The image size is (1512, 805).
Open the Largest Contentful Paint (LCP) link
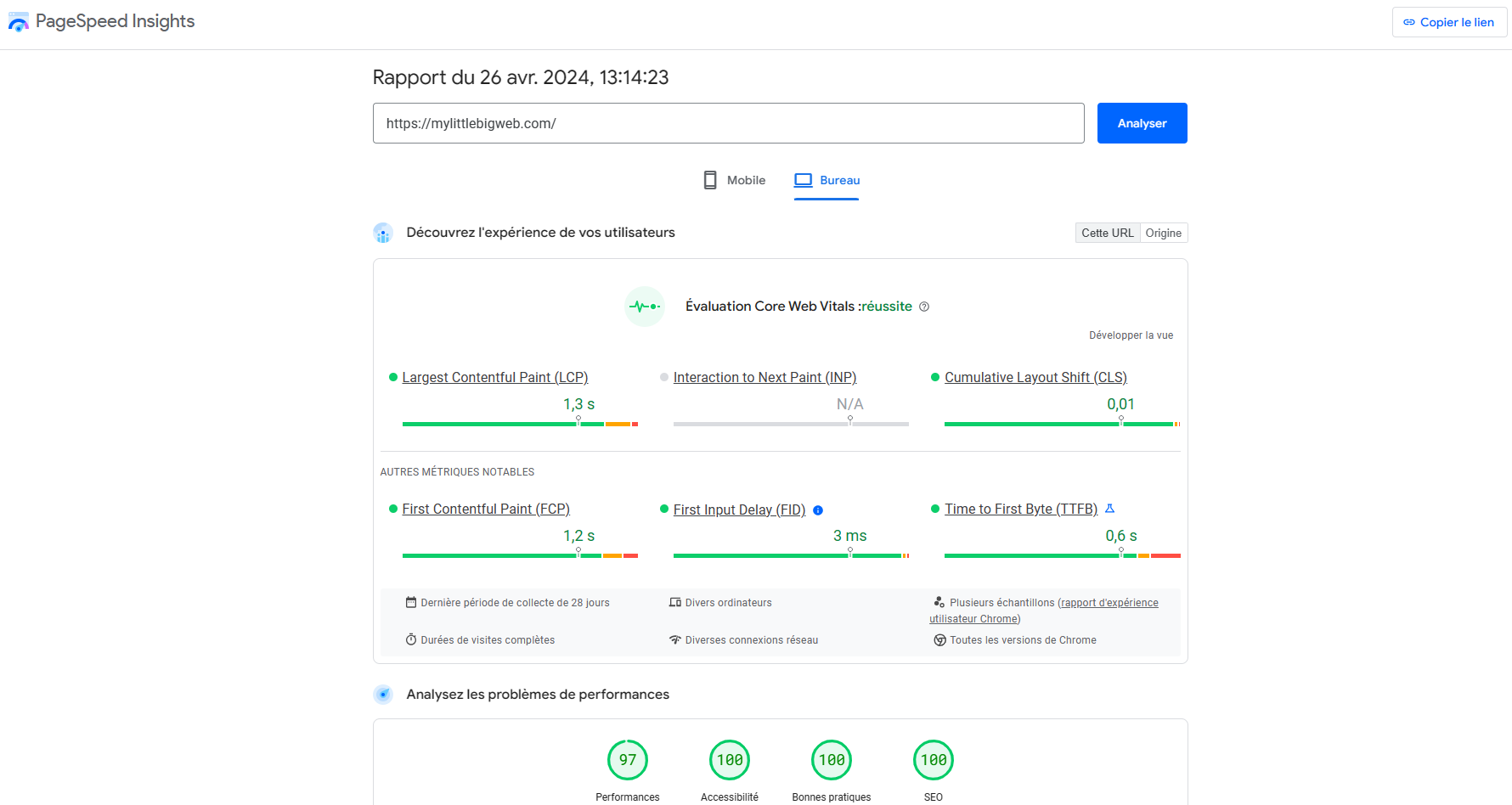494,377
